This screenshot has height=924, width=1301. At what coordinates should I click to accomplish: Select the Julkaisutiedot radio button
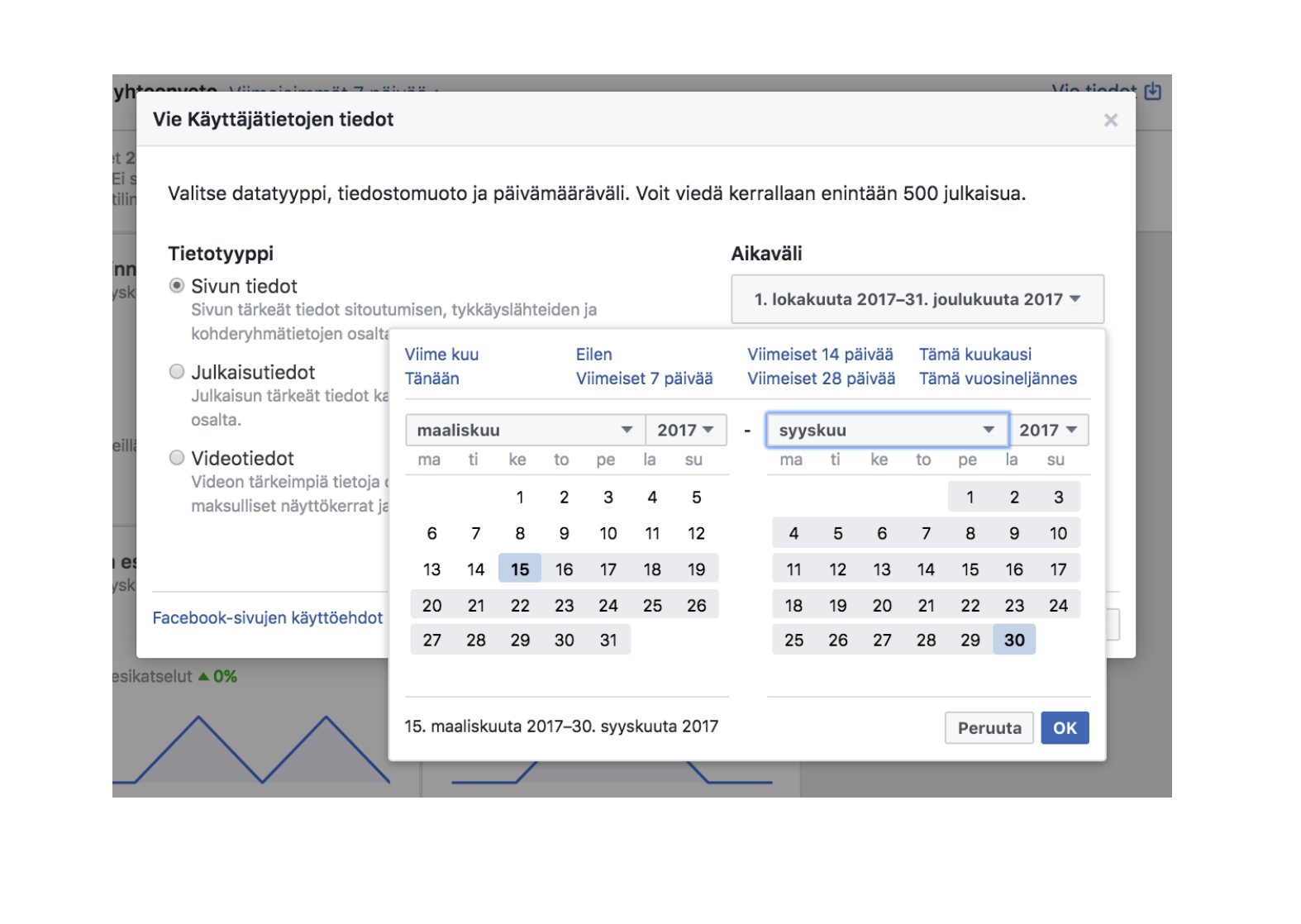point(177,372)
